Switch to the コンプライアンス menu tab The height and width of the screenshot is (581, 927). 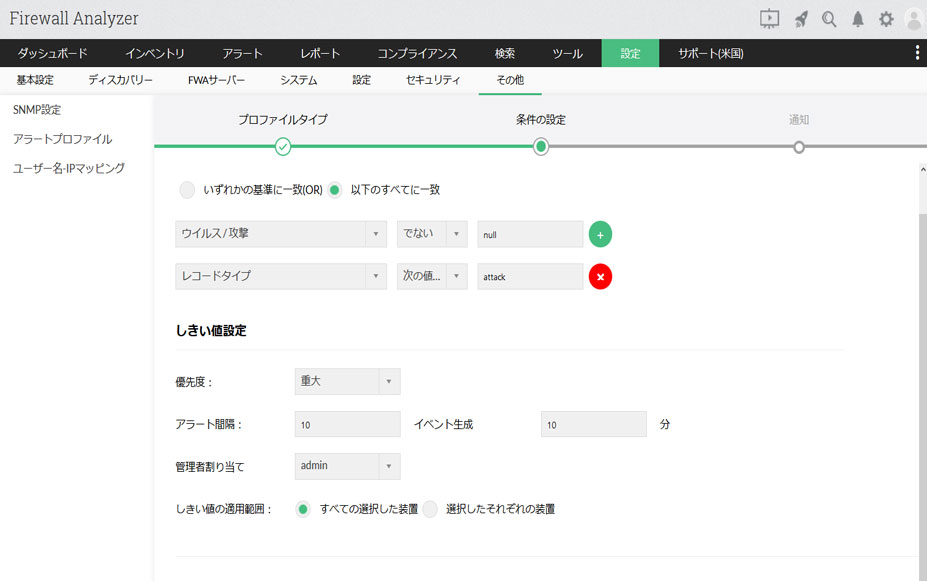[x=417, y=53]
